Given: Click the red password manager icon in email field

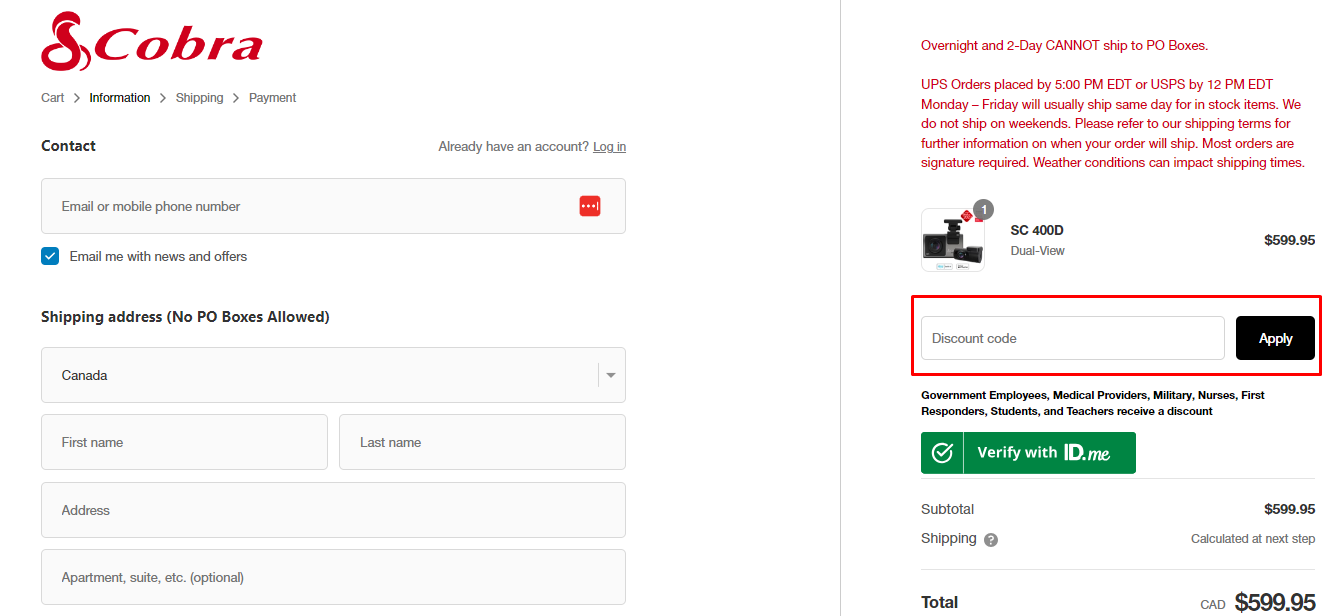Looking at the screenshot, I should click(x=590, y=206).
